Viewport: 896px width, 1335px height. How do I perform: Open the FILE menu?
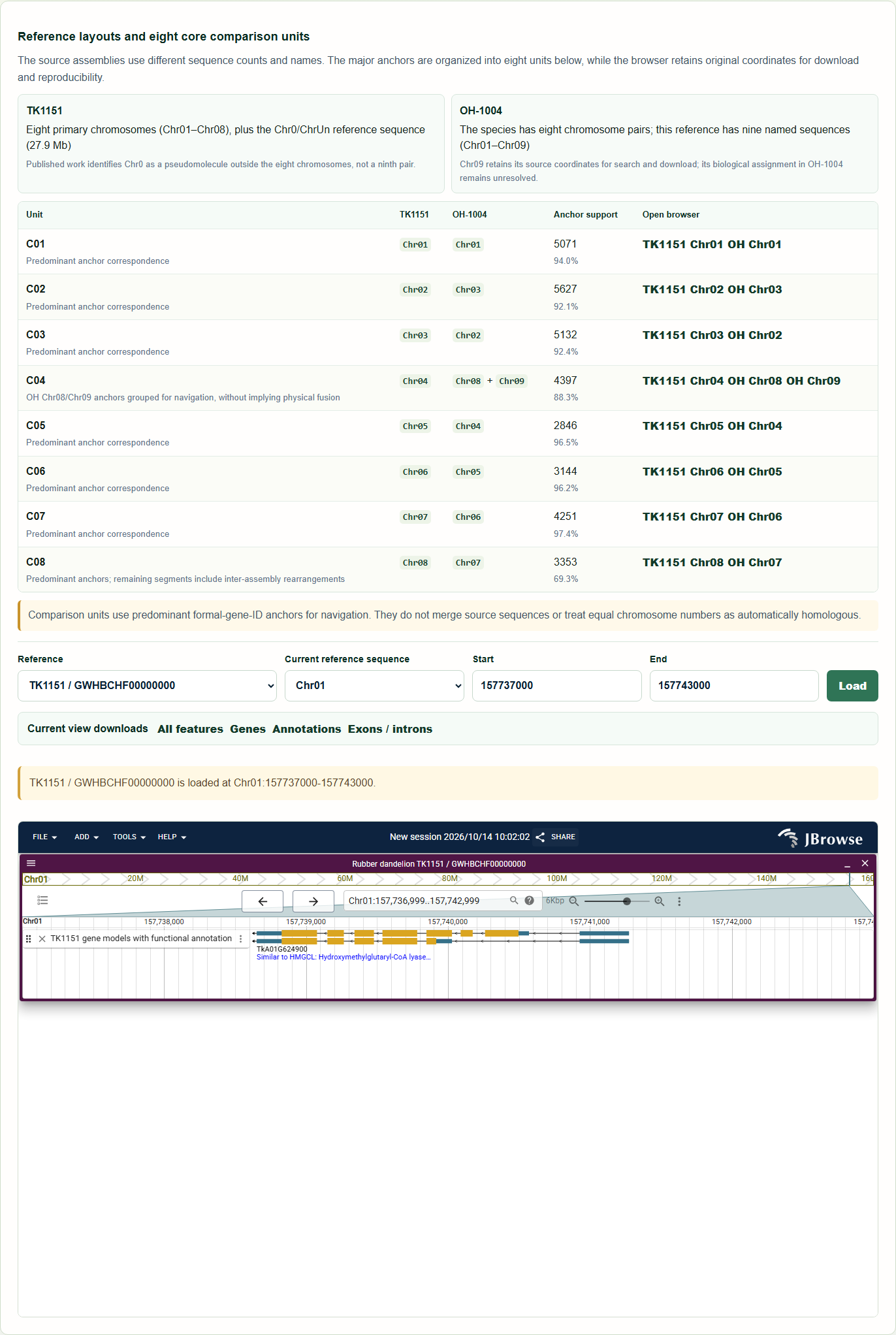point(44,837)
